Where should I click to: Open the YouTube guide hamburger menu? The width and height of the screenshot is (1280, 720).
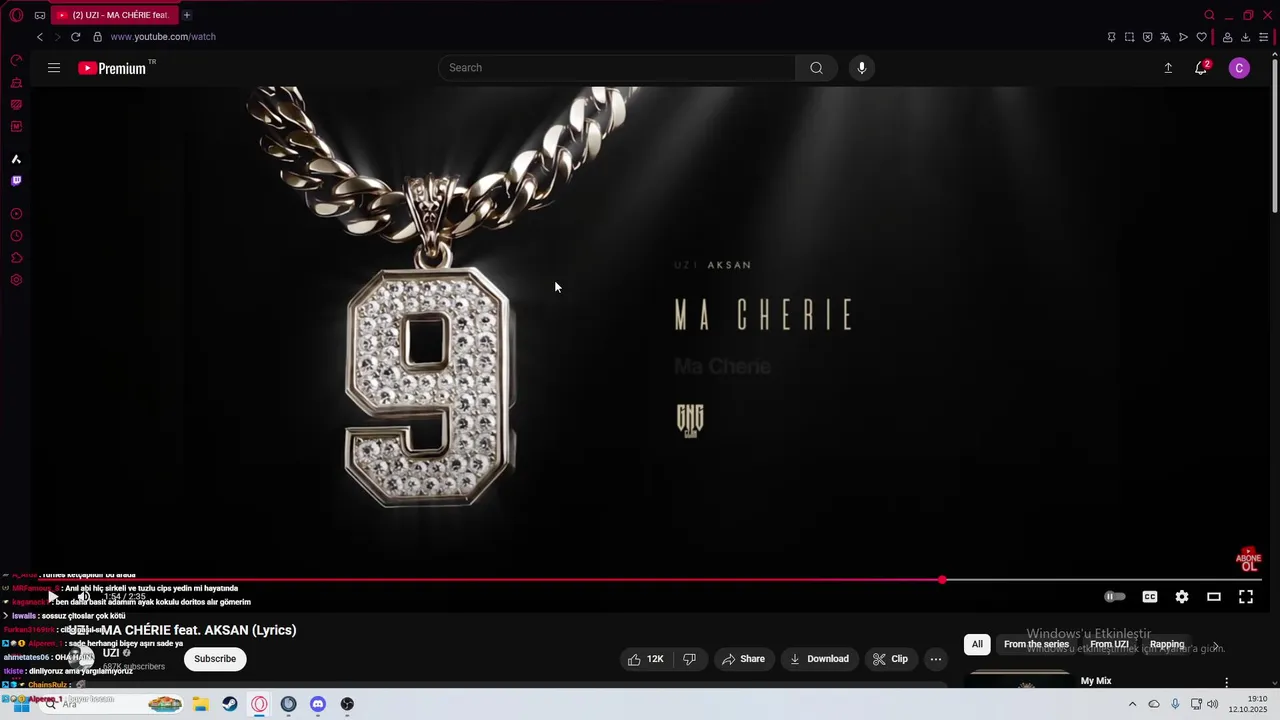click(x=54, y=68)
